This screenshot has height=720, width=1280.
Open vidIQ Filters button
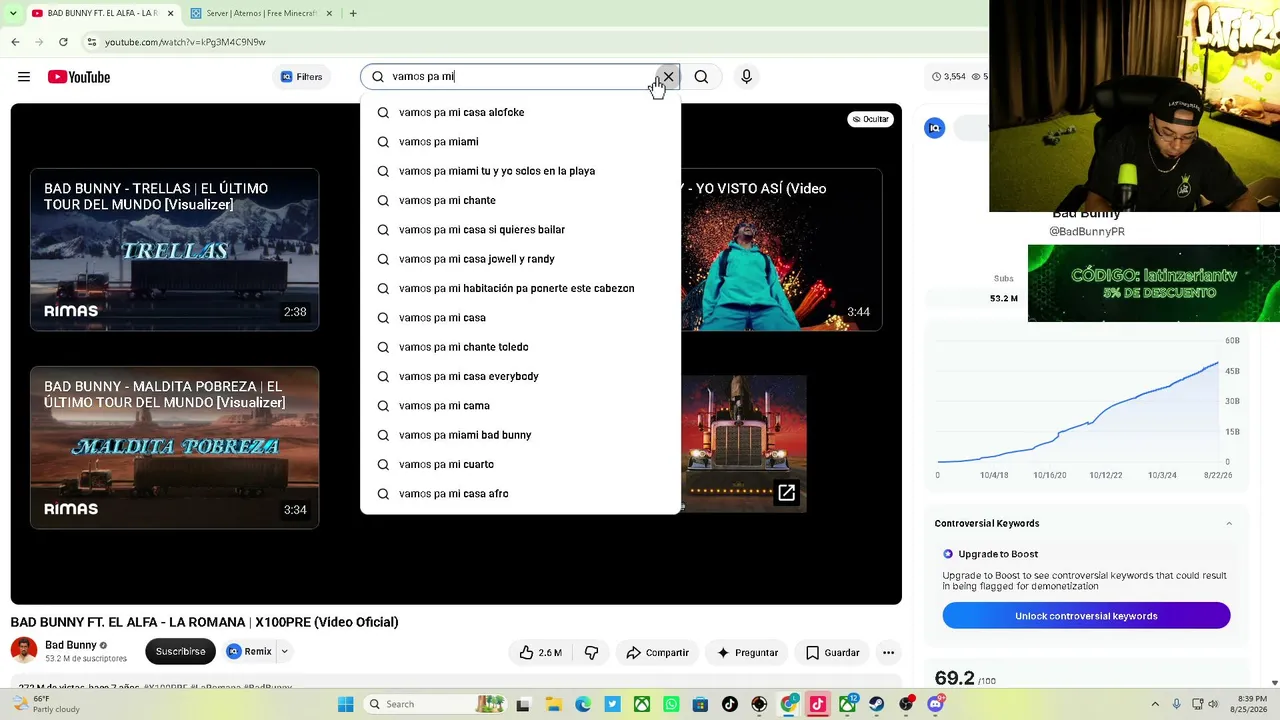[x=301, y=77]
